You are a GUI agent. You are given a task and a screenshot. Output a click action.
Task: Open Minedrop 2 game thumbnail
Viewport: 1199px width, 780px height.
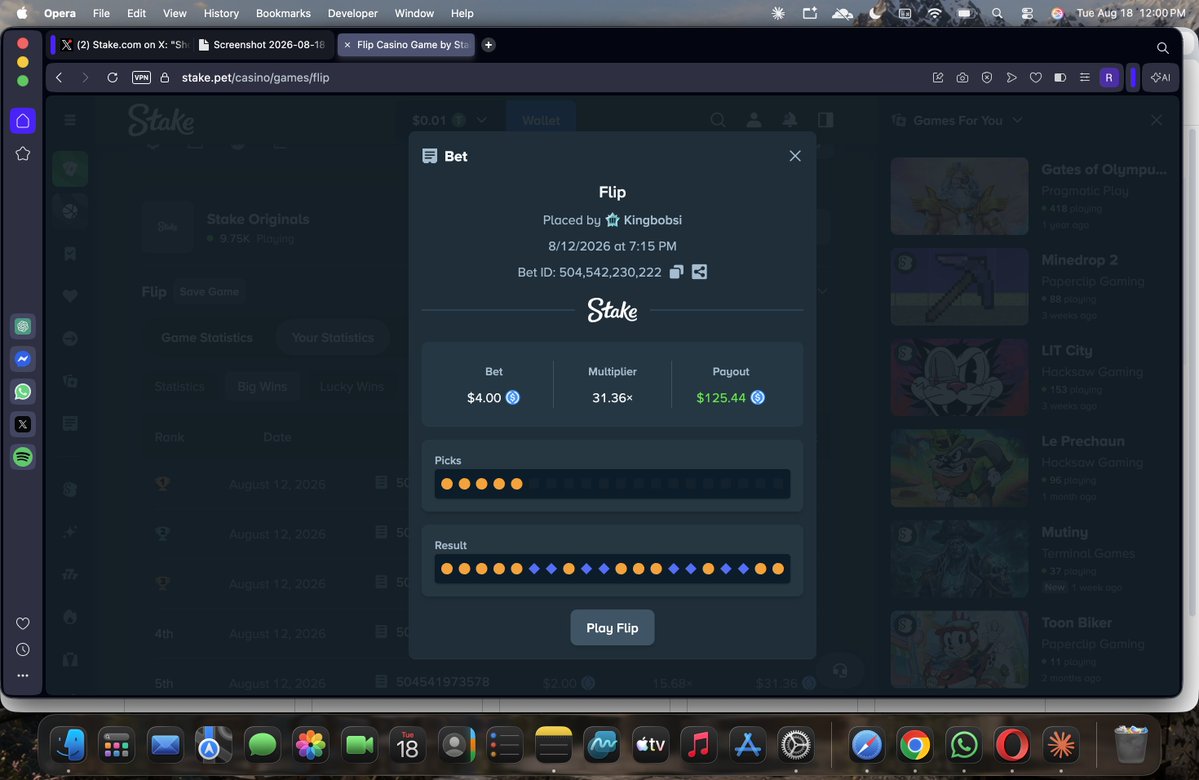tap(959, 287)
